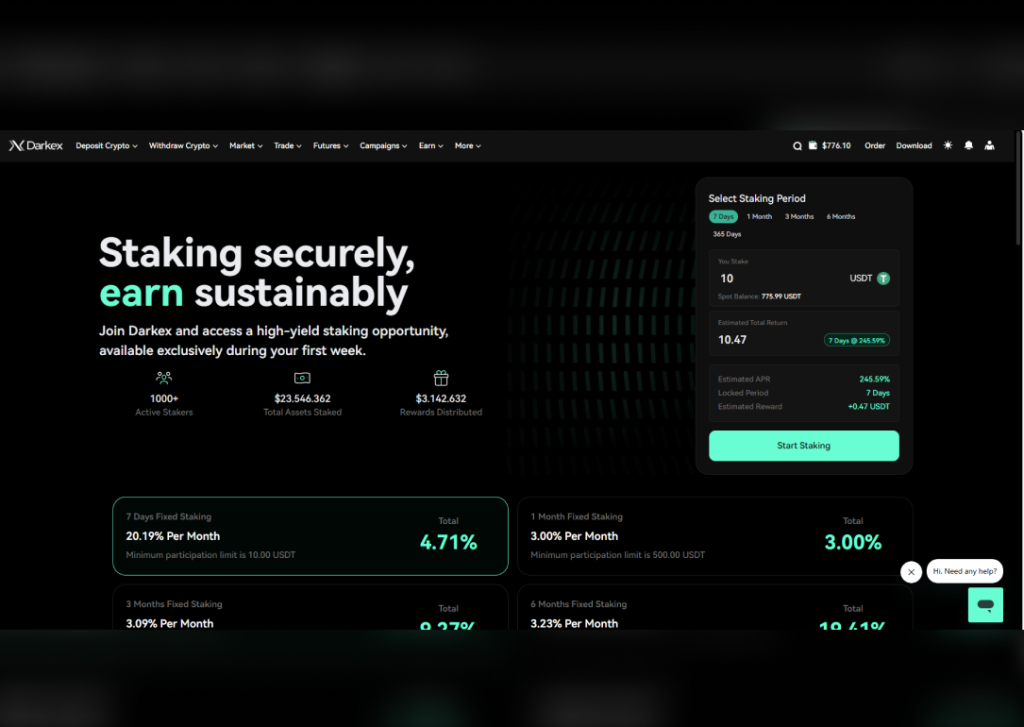Open the Order menu item
The height and width of the screenshot is (727, 1024).
pos(874,146)
